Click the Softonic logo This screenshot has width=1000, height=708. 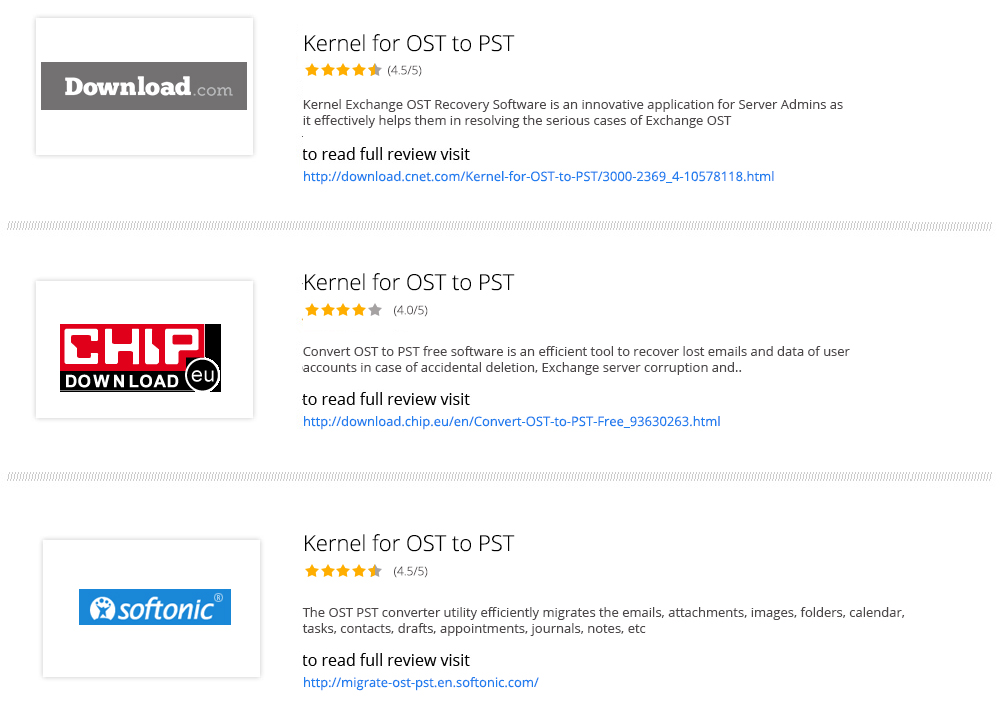155,607
